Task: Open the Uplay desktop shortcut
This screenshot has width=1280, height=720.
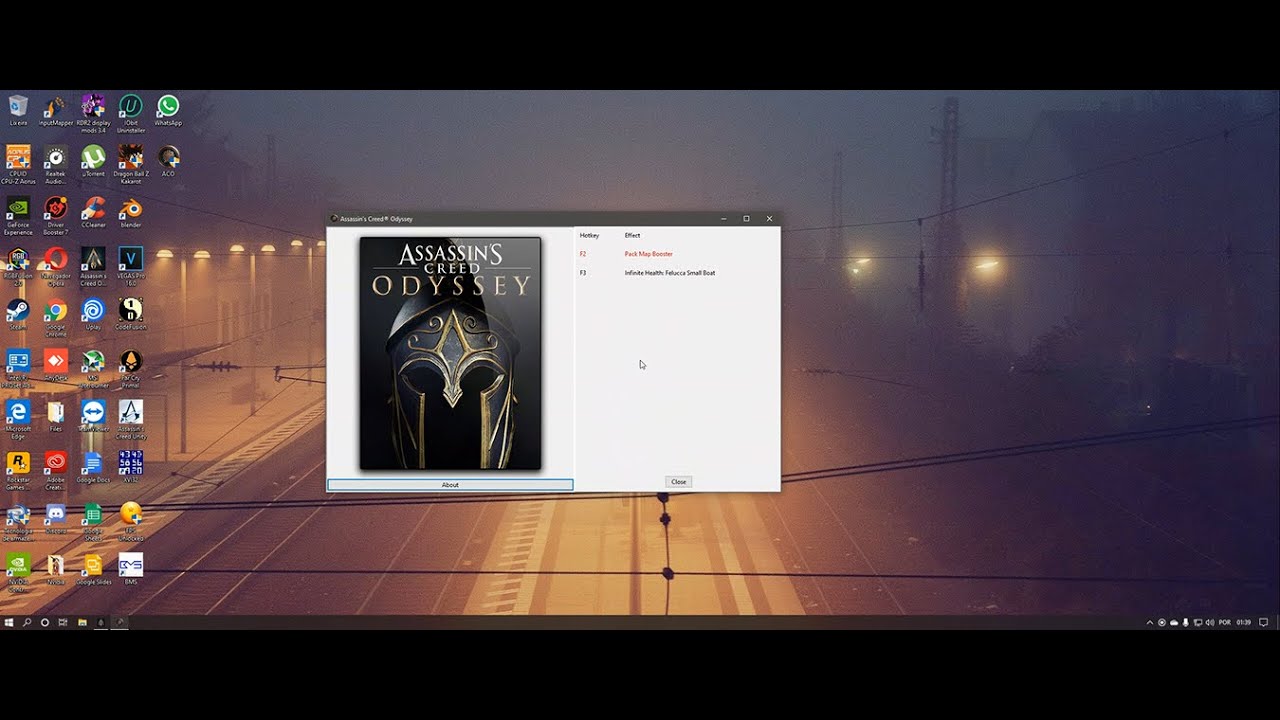Action: coord(93,314)
